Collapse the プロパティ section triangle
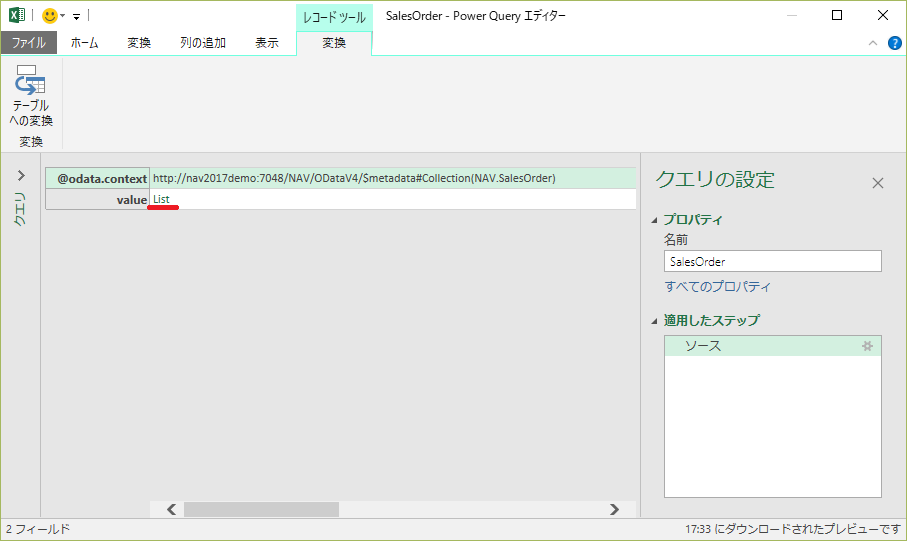The height and width of the screenshot is (541, 907). point(654,220)
